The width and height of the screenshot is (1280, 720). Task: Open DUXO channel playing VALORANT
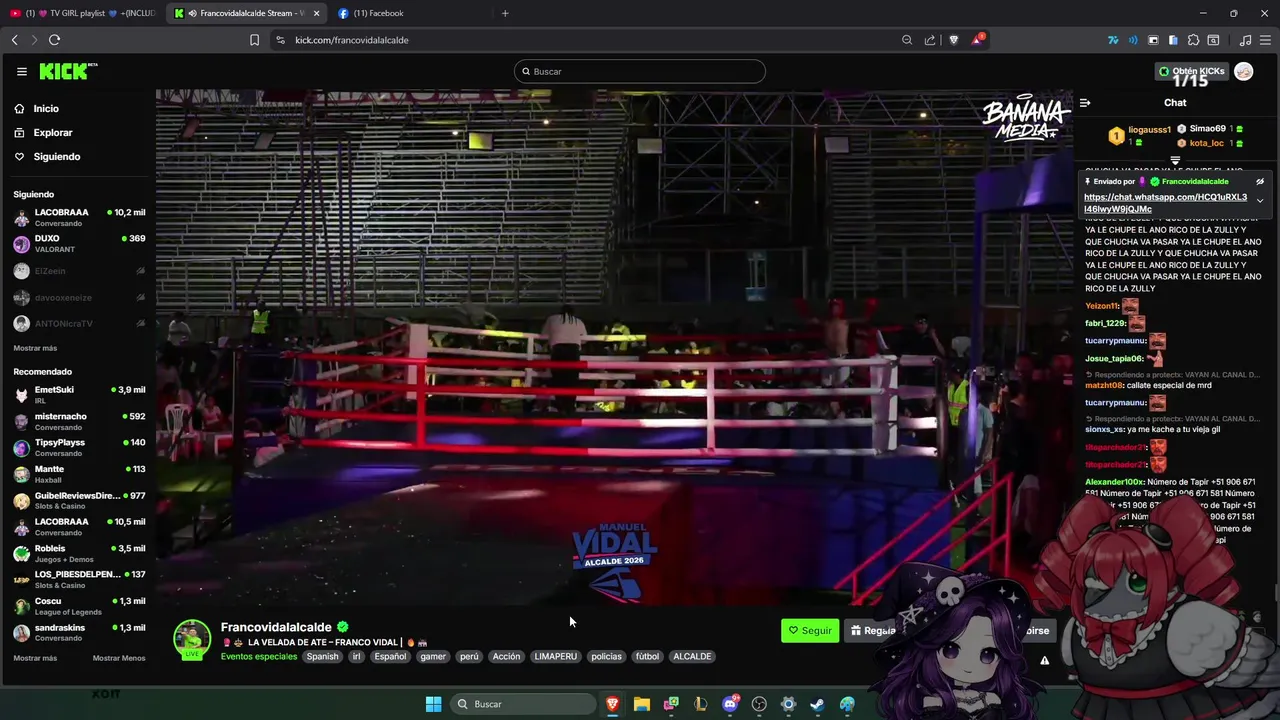point(79,243)
